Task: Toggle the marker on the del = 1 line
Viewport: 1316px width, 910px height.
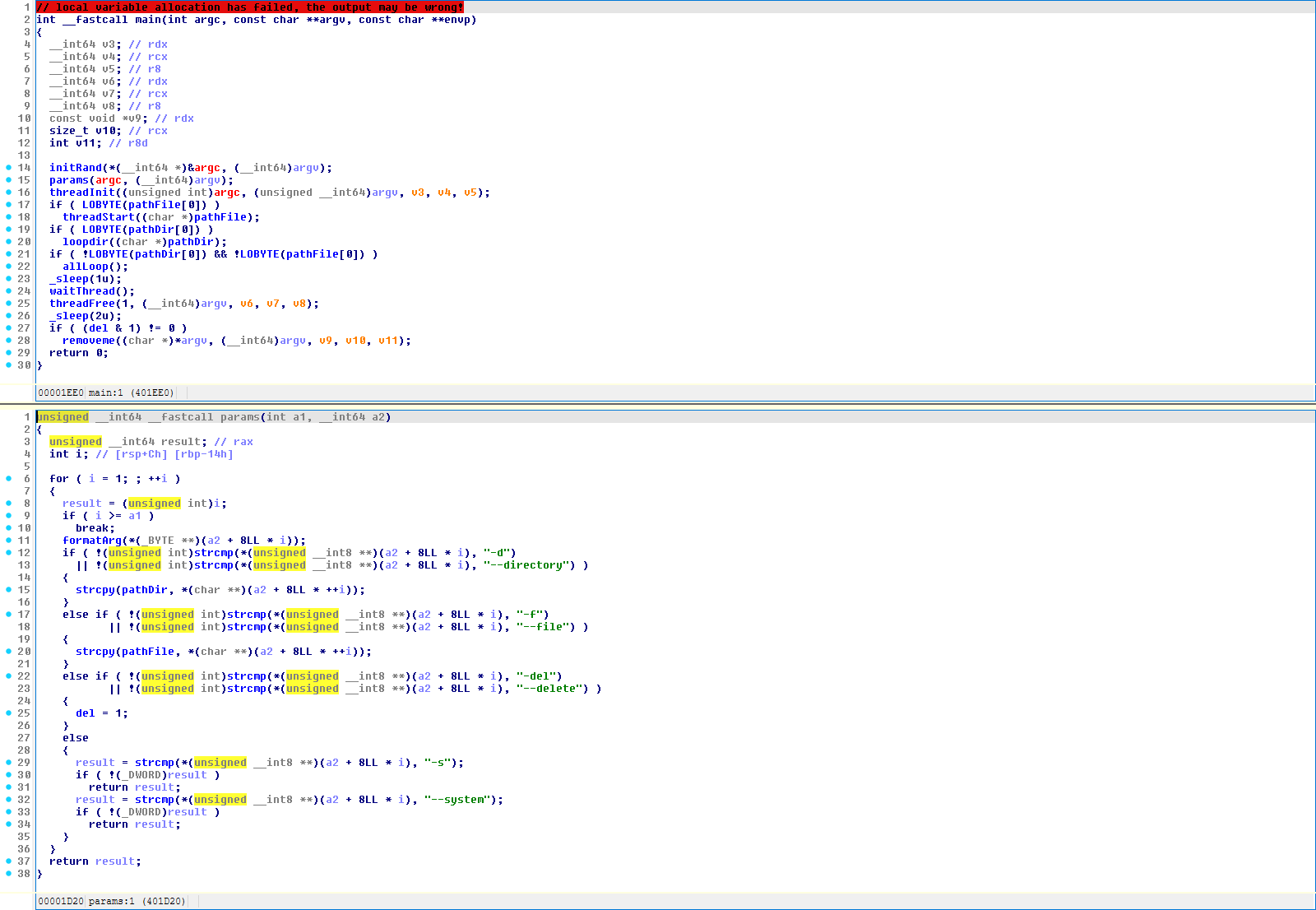Action: pos(8,713)
